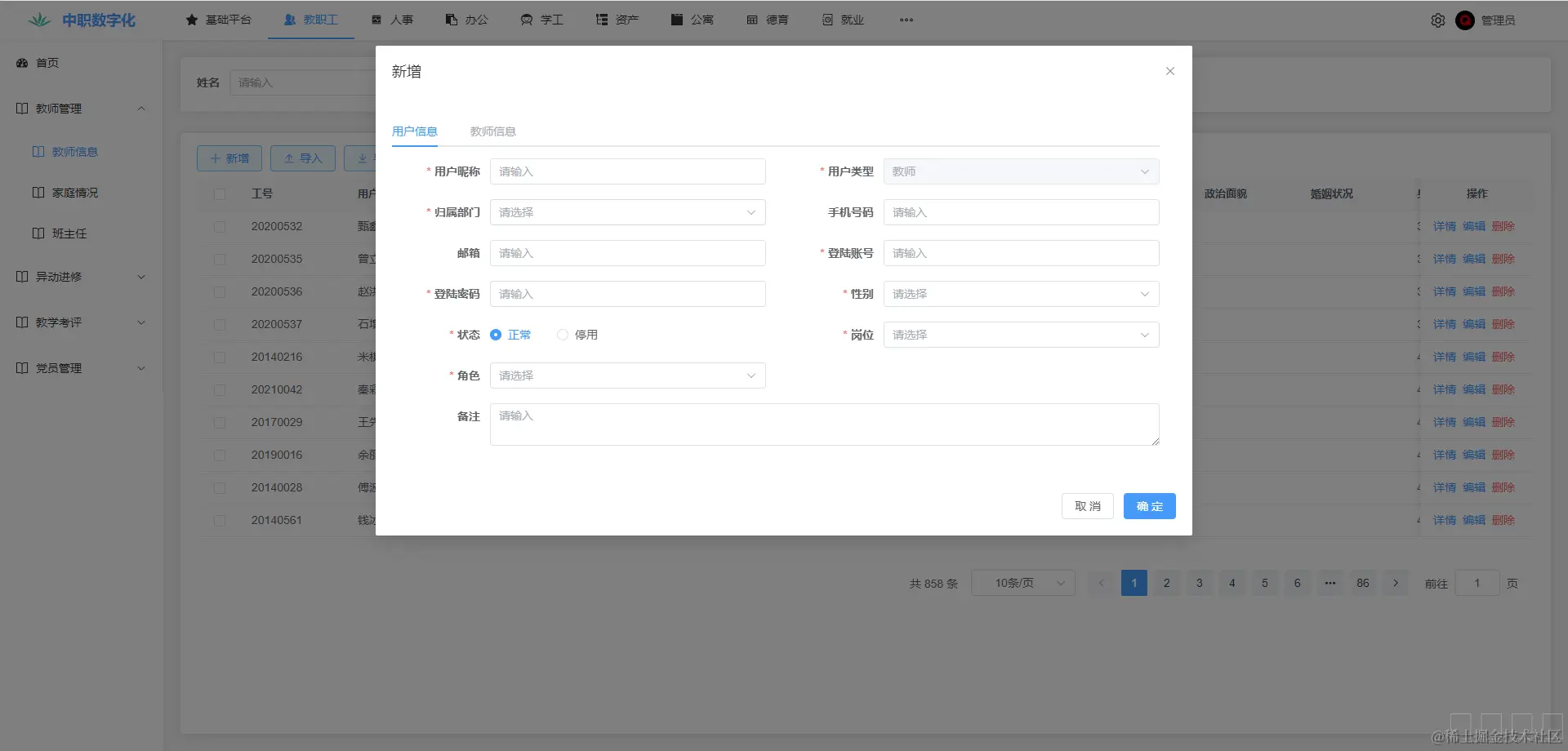The width and height of the screenshot is (1568, 751).
Task: Switch to 就业 top menu
Action: (x=843, y=20)
